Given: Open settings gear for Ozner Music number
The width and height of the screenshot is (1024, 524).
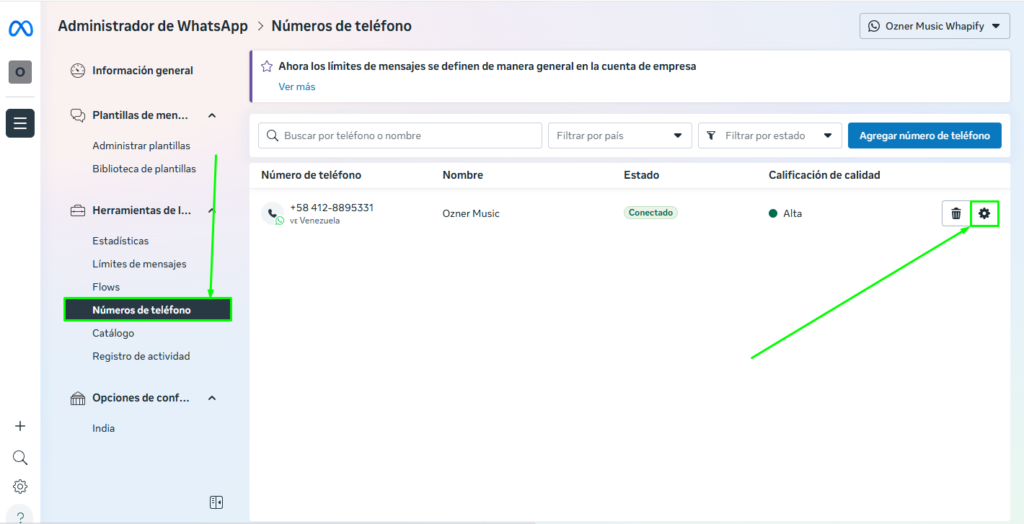Looking at the screenshot, I should pyautogui.click(x=984, y=213).
